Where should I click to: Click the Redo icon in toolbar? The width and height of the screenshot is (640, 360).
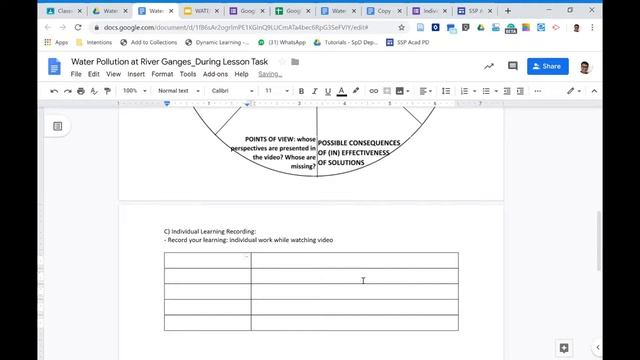click(x=67, y=91)
